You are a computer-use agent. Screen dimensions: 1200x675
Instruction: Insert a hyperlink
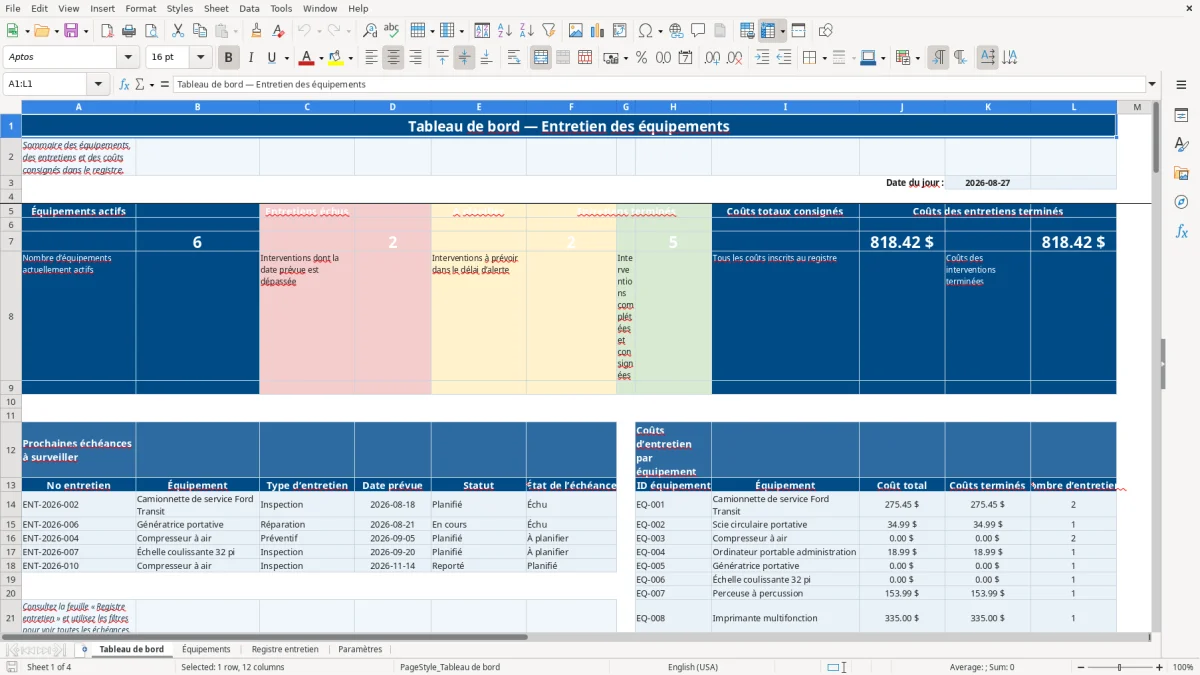(676, 31)
